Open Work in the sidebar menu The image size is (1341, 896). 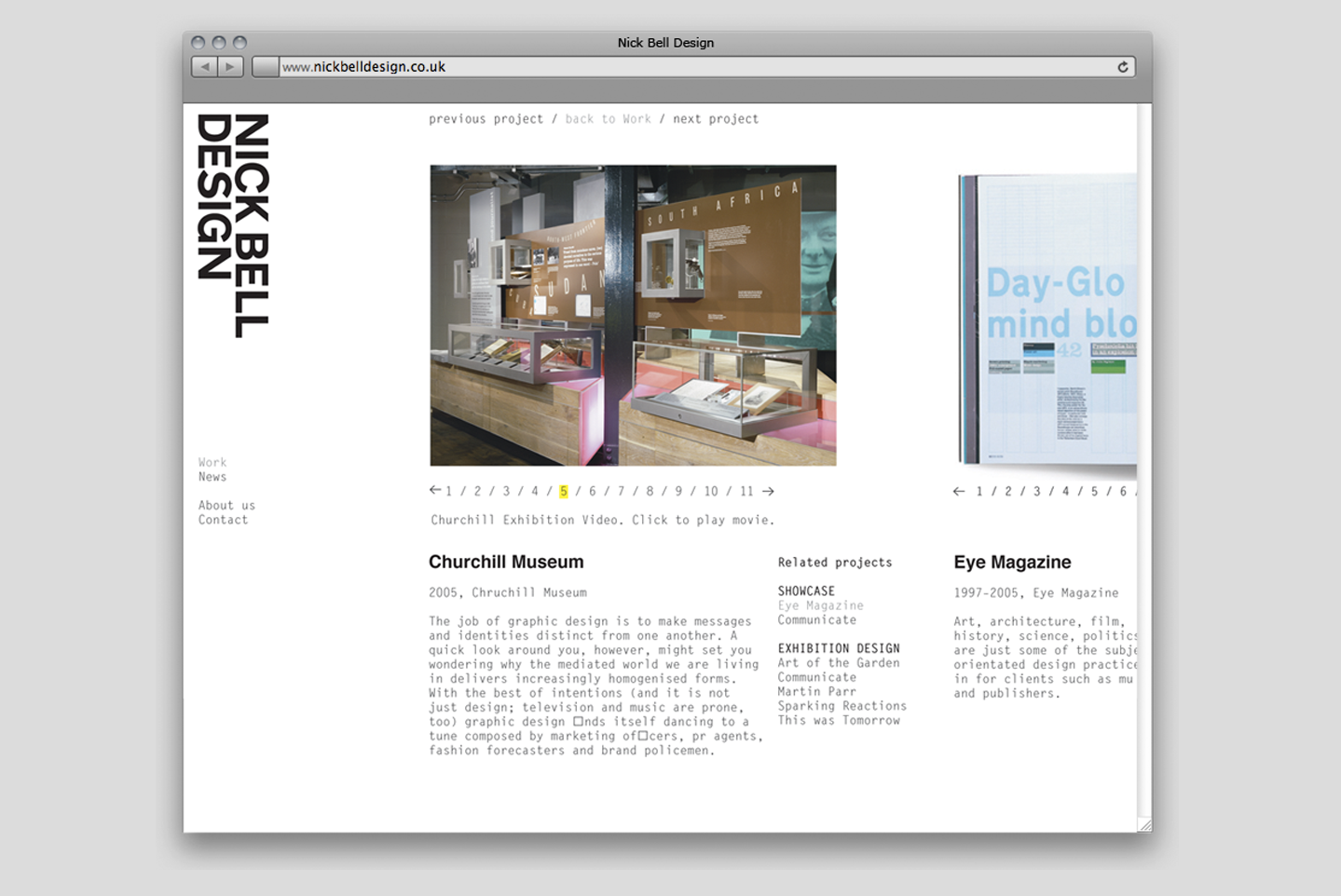[x=212, y=462]
